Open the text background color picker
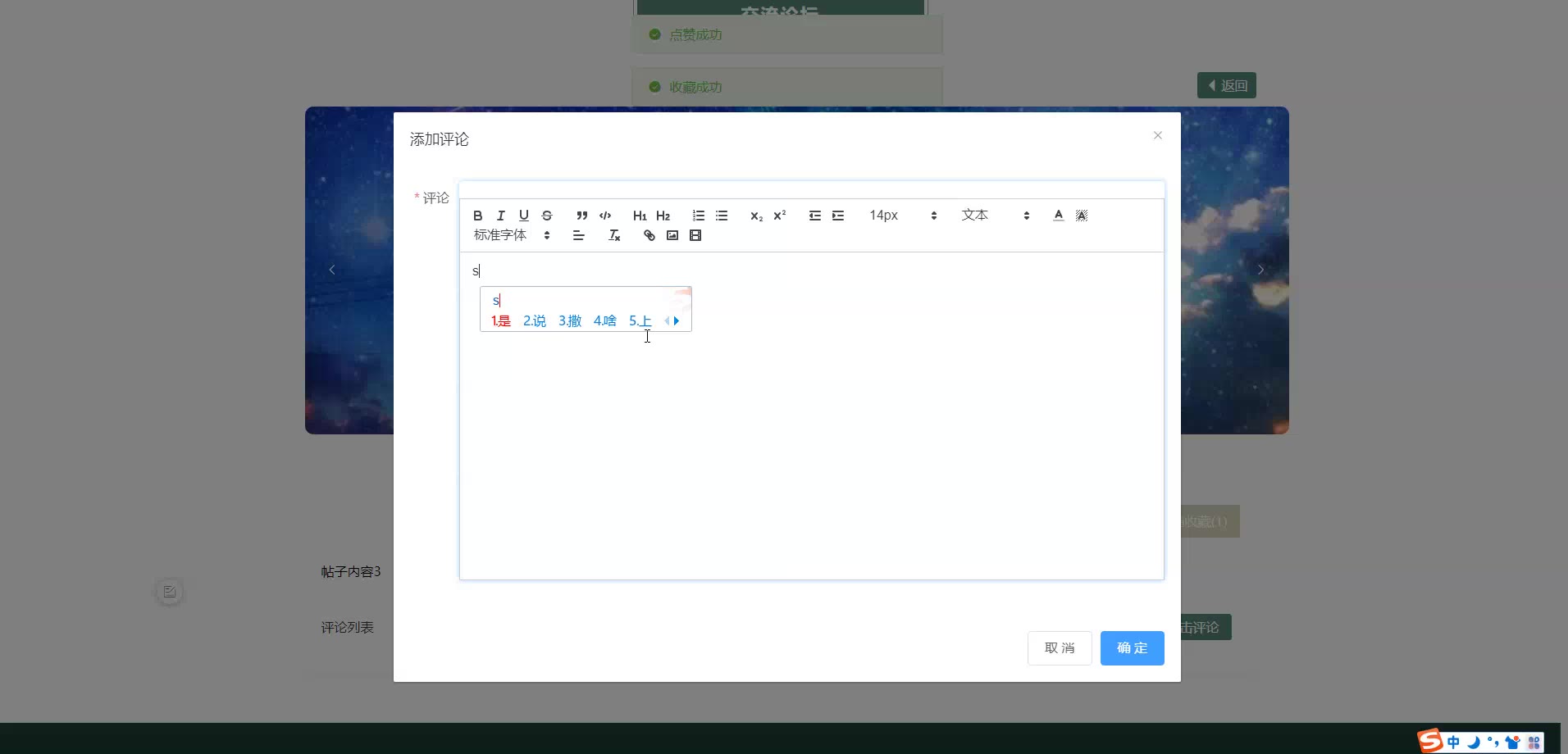The image size is (1568, 754). (x=1082, y=216)
